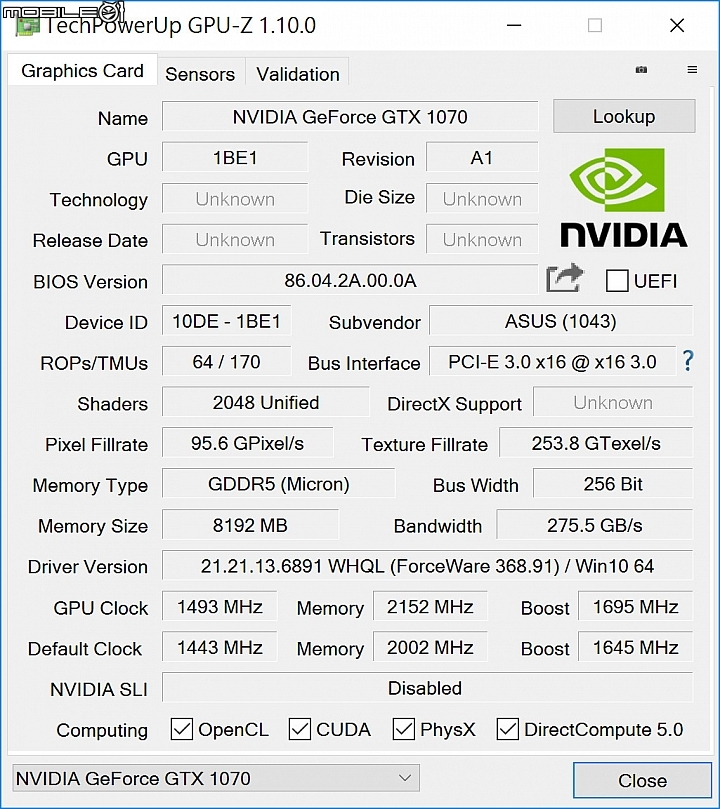720x809 pixels.
Task: Click the Driver Version field
Action: click(427, 566)
